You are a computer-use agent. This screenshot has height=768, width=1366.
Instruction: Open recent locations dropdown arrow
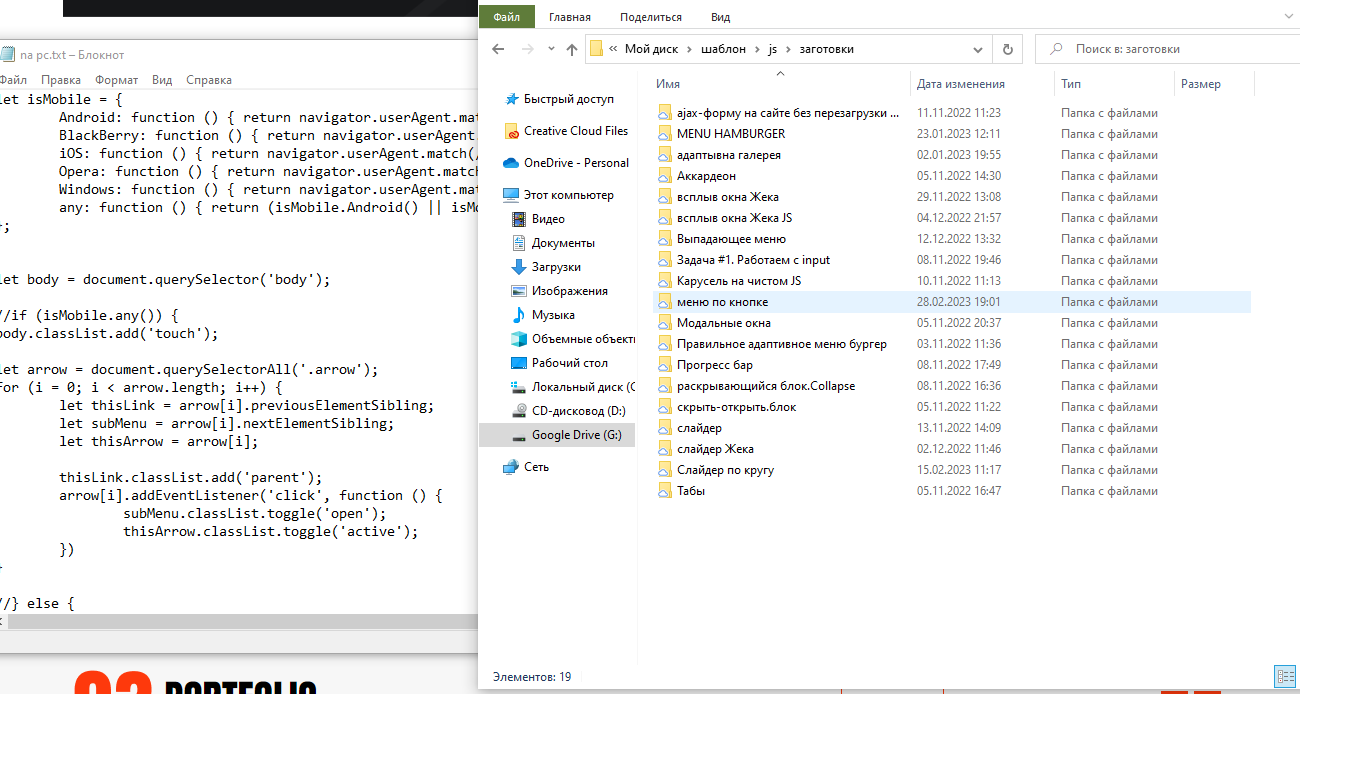(549, 49)
